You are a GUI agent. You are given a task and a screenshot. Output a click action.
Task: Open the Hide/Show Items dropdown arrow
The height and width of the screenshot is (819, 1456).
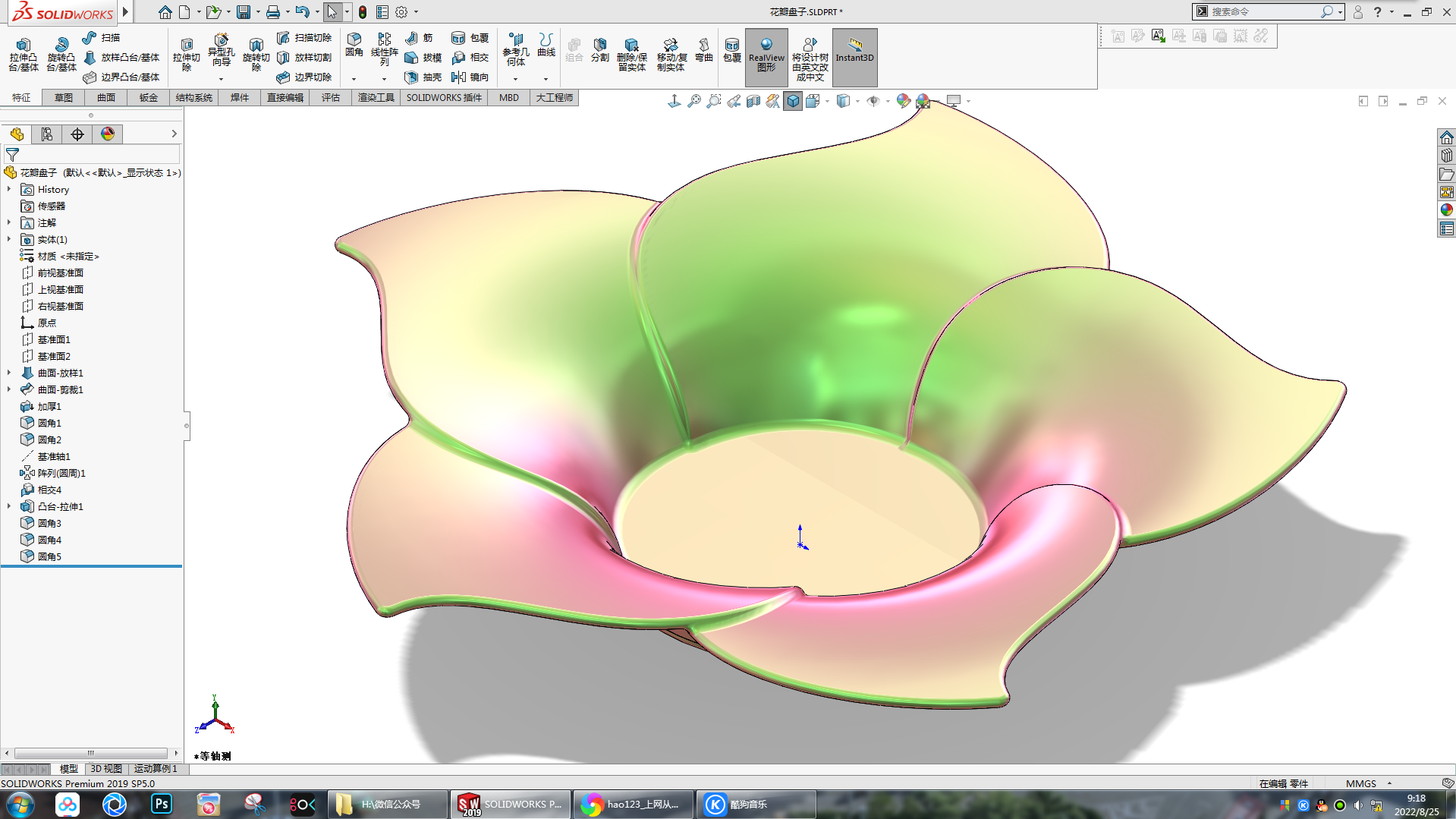[888, 101]
